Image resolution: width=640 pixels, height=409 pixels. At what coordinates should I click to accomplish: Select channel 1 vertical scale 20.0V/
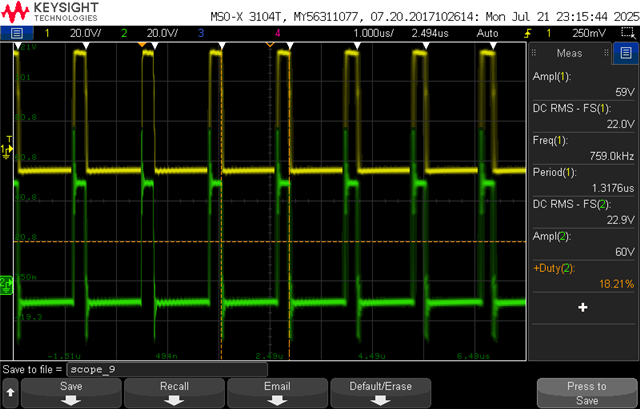85,33
